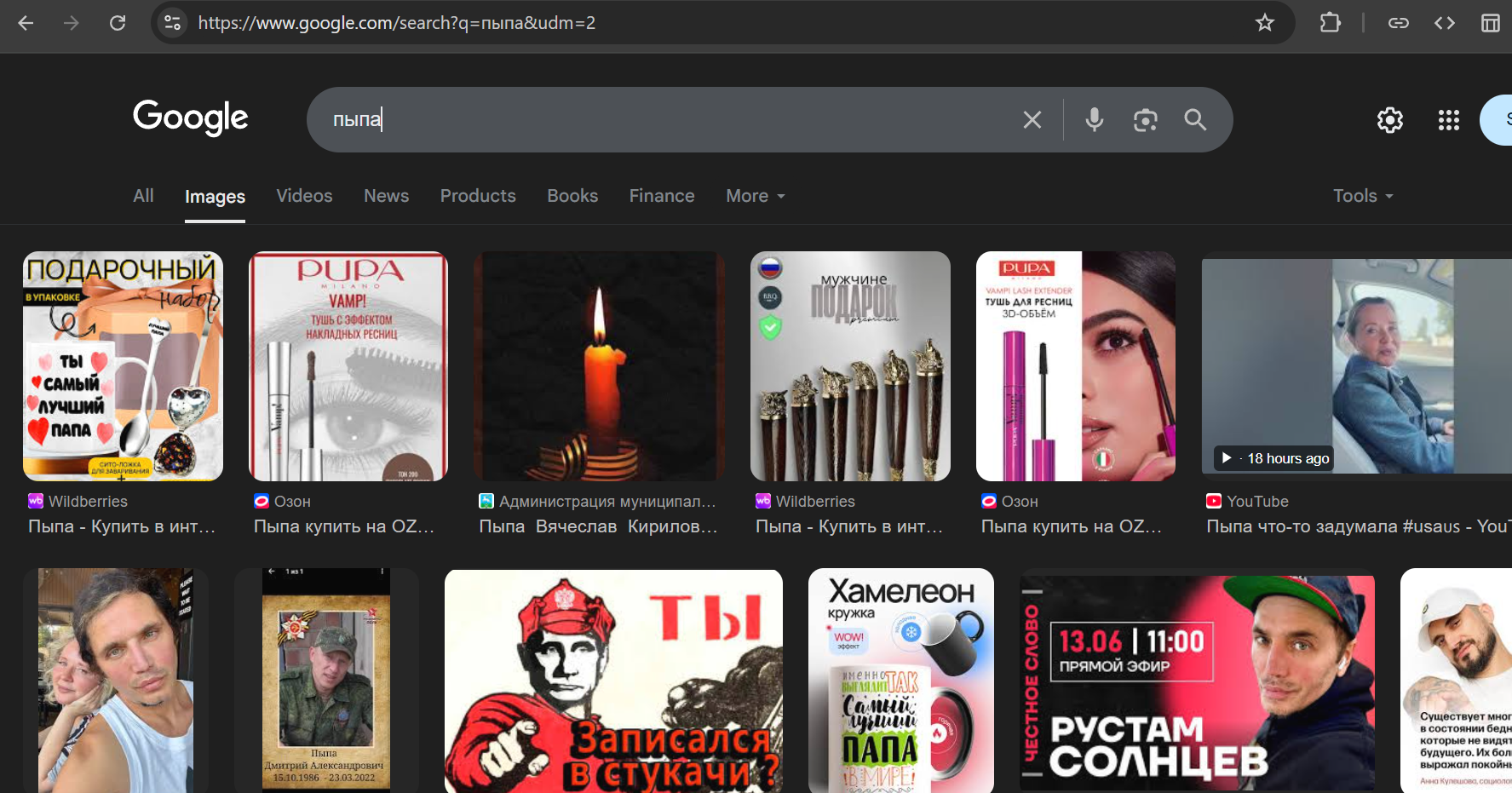Expand the More dropdown menu

click(756, 196)
